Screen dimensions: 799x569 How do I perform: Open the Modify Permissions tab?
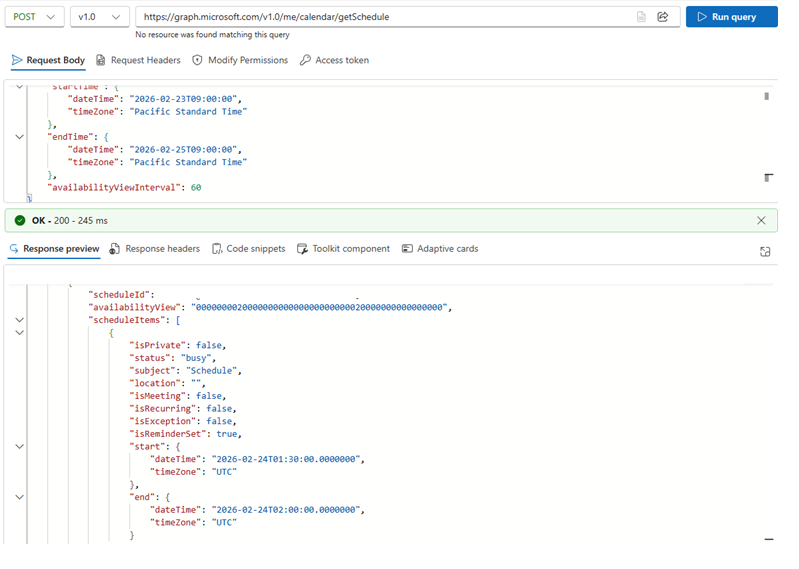pos(240,60)
